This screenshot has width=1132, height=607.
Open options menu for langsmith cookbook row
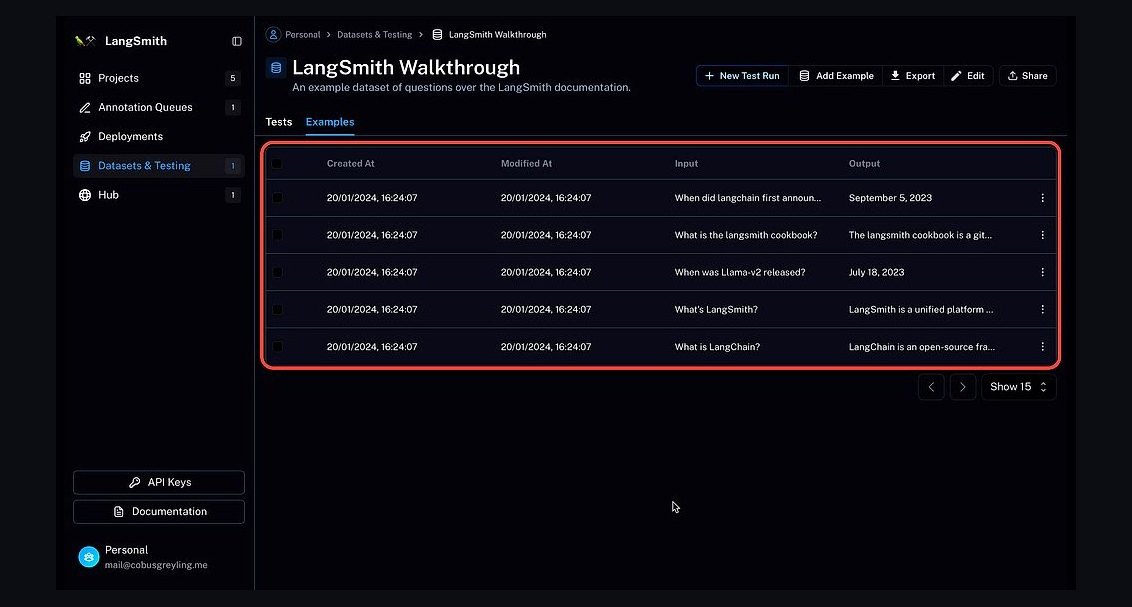click(x=1042, y=235)
